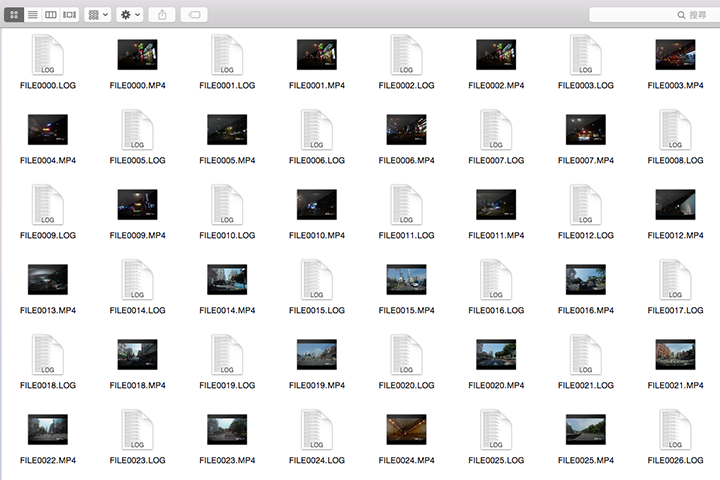Switch to icon view mode
Image resolution: width=720 pixels, height=480 pixels.
14,15
